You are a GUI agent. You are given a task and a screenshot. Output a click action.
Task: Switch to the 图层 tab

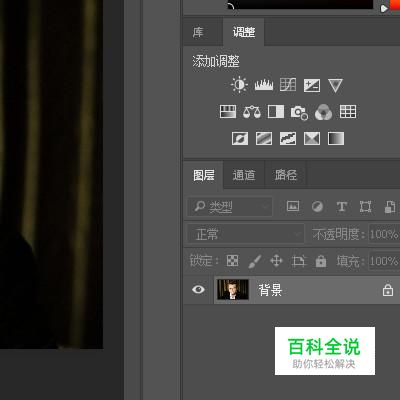click(204, 175)
